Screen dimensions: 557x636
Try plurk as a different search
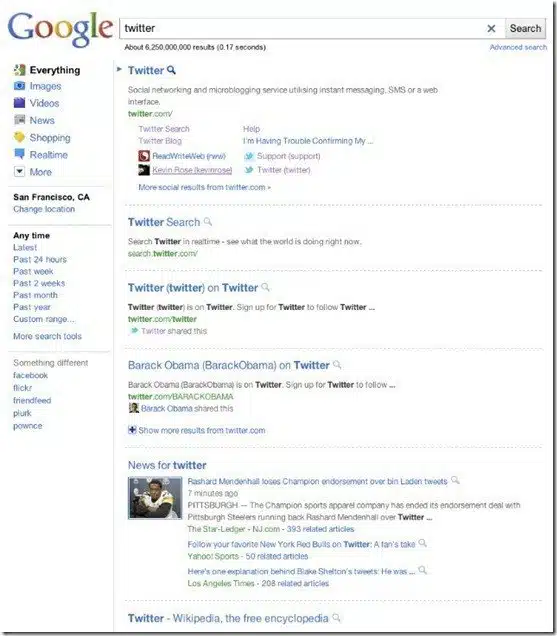[22, 413]
